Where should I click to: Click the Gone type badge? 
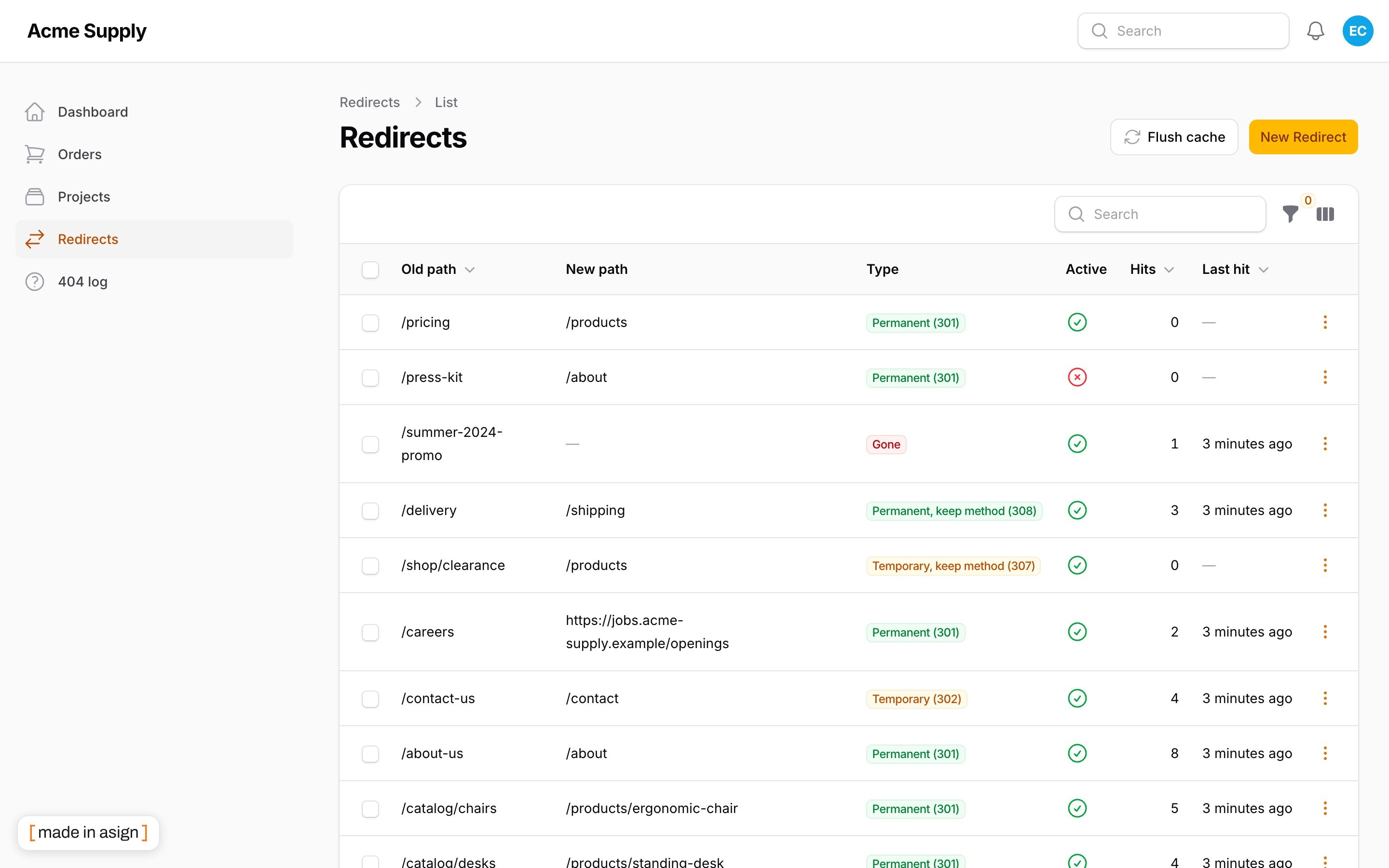[x=885, y=444]
